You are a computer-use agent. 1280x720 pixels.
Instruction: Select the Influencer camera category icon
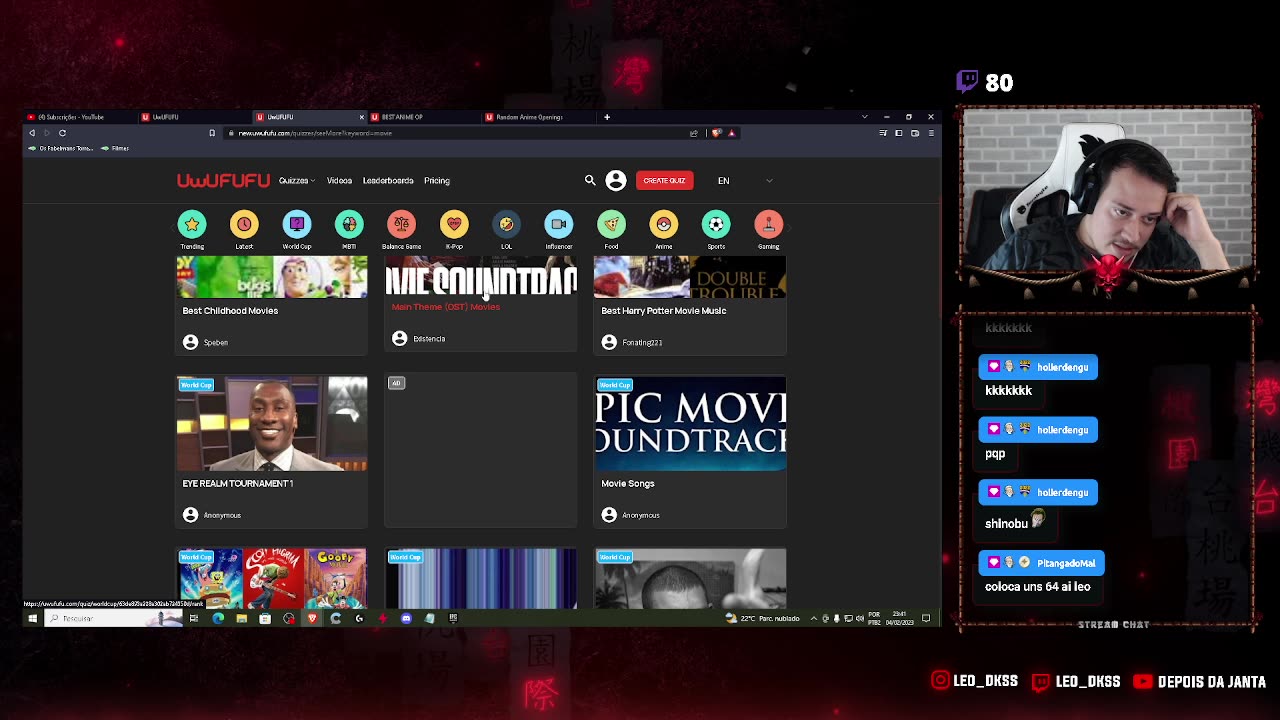tap(559, 224)
